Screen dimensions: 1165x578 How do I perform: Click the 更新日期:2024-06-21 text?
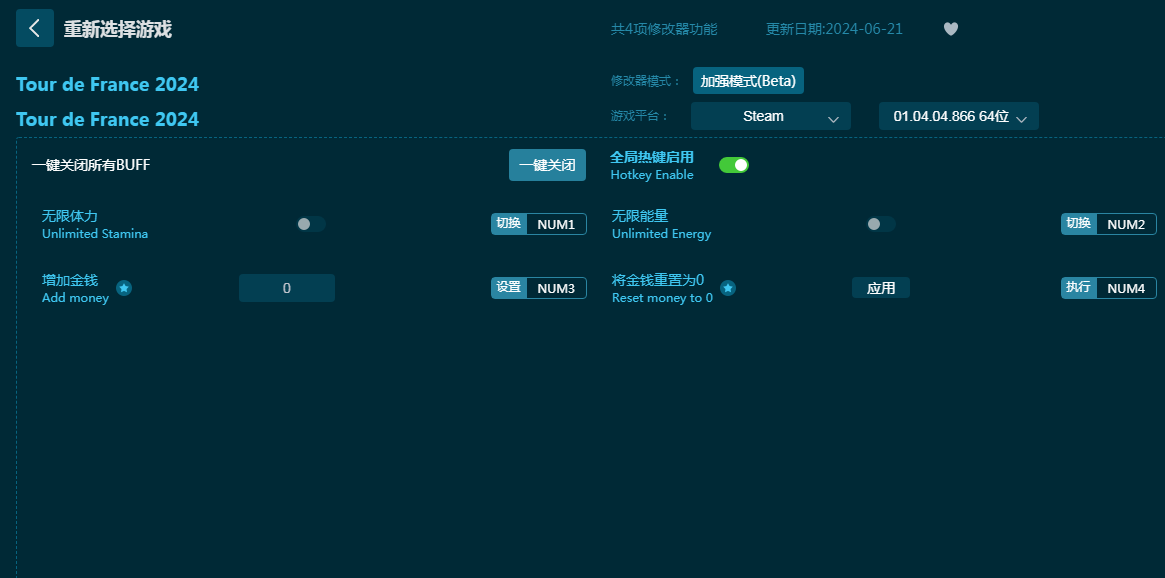click(834, 29)
